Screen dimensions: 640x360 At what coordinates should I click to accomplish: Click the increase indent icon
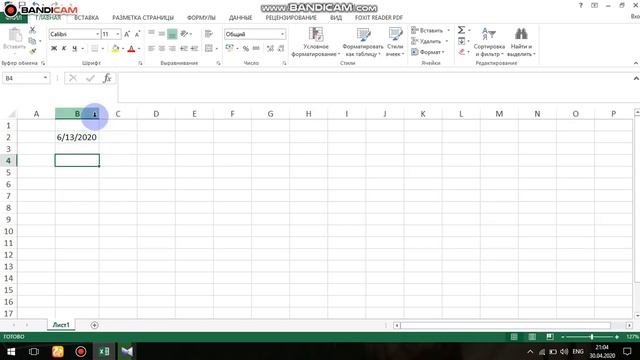194,49
